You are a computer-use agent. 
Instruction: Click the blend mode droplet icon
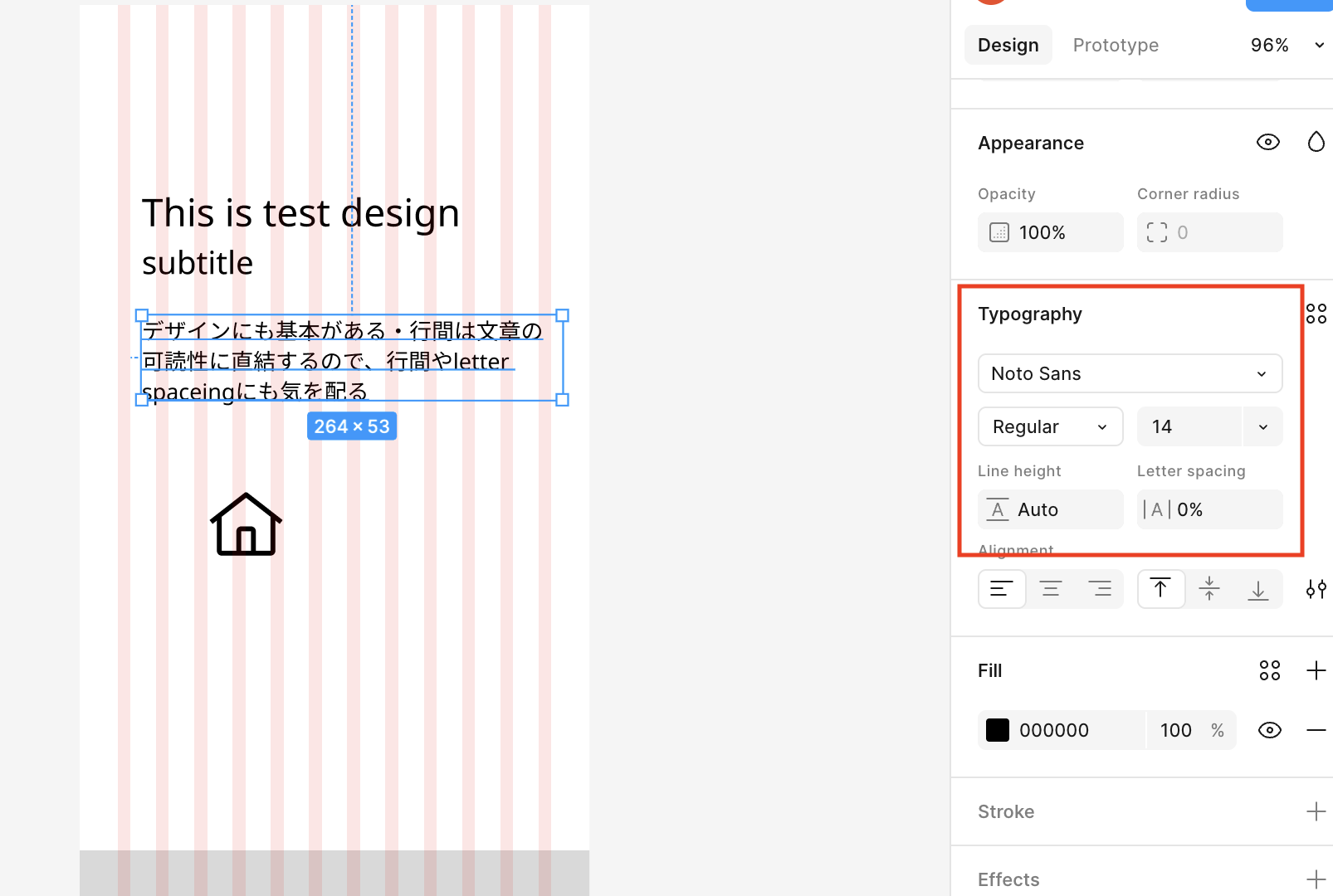pos(1316,142)
